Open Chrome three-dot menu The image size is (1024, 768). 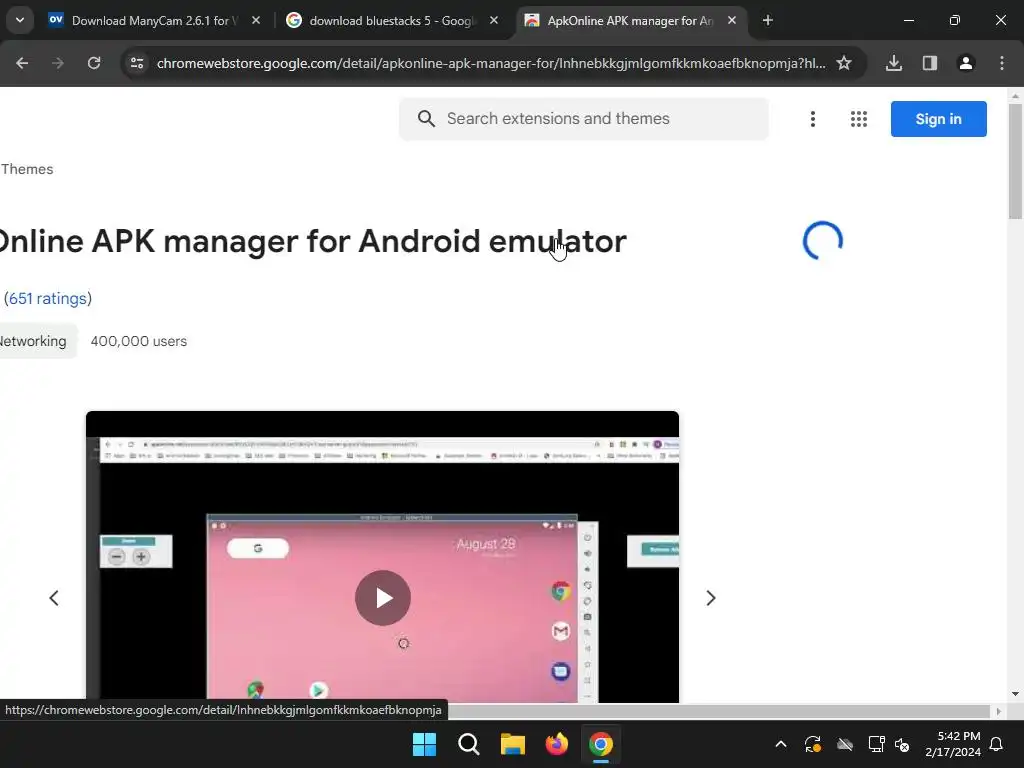pos(1002,63)
